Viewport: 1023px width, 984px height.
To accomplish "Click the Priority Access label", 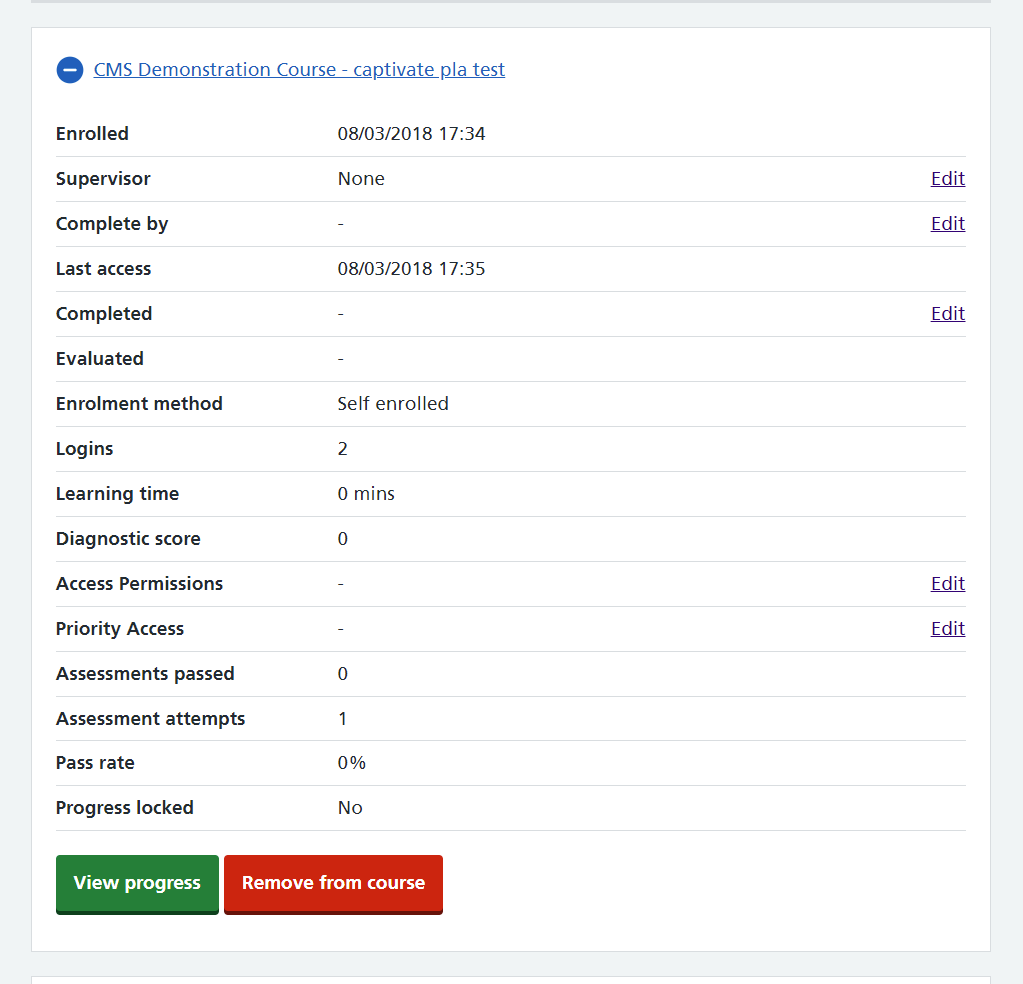I will point(120,629).
